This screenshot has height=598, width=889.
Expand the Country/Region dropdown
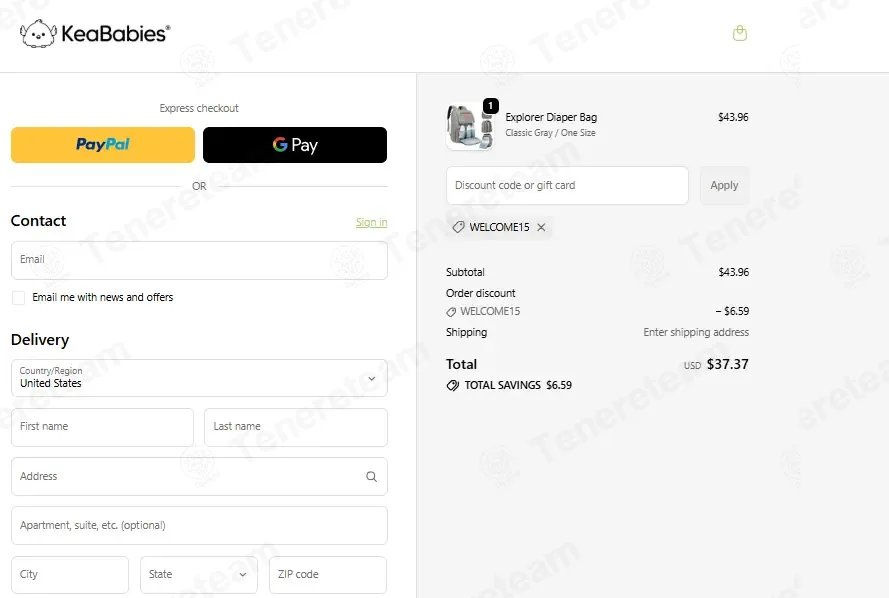[x=199, y=378]
